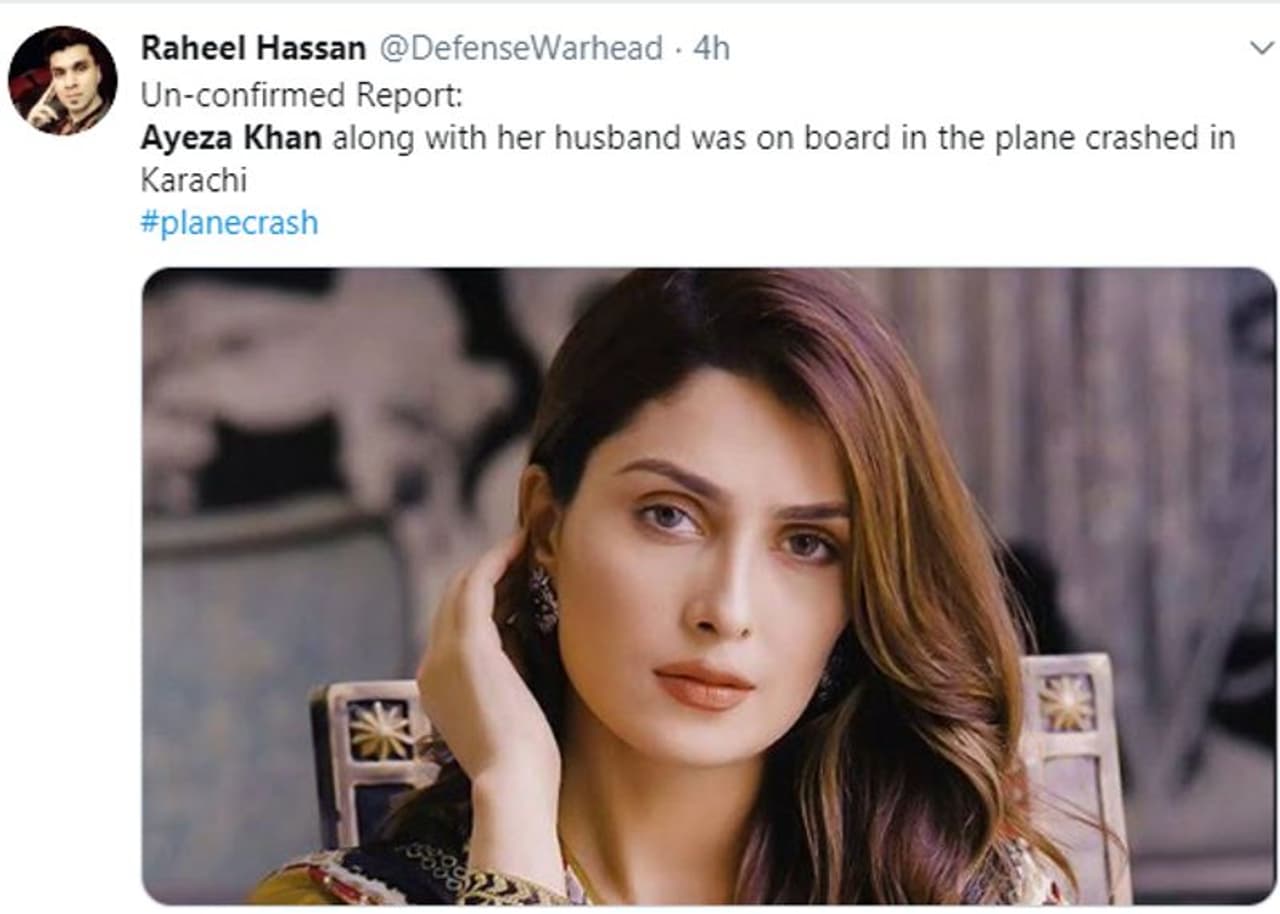Open the tweet via the 4h timestamp
The height and width of the screenshot is (914, 1280).
click(x=711, y=47)
